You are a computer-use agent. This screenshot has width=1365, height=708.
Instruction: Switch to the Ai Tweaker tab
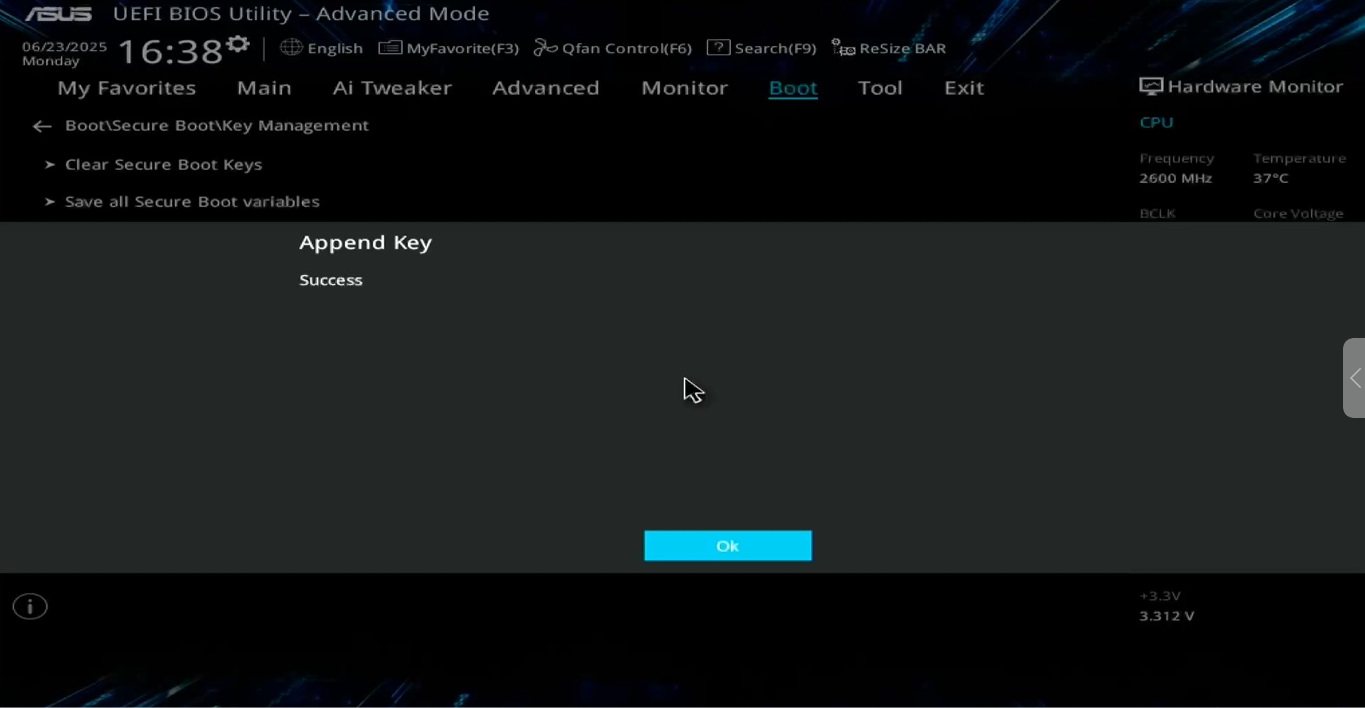392,88
